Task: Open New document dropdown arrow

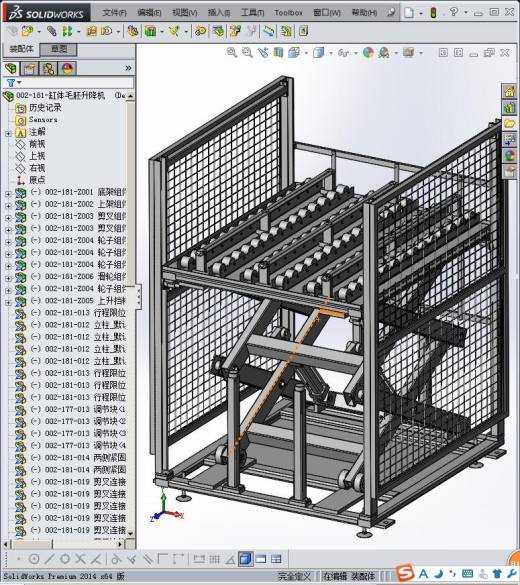Action: 421,13
